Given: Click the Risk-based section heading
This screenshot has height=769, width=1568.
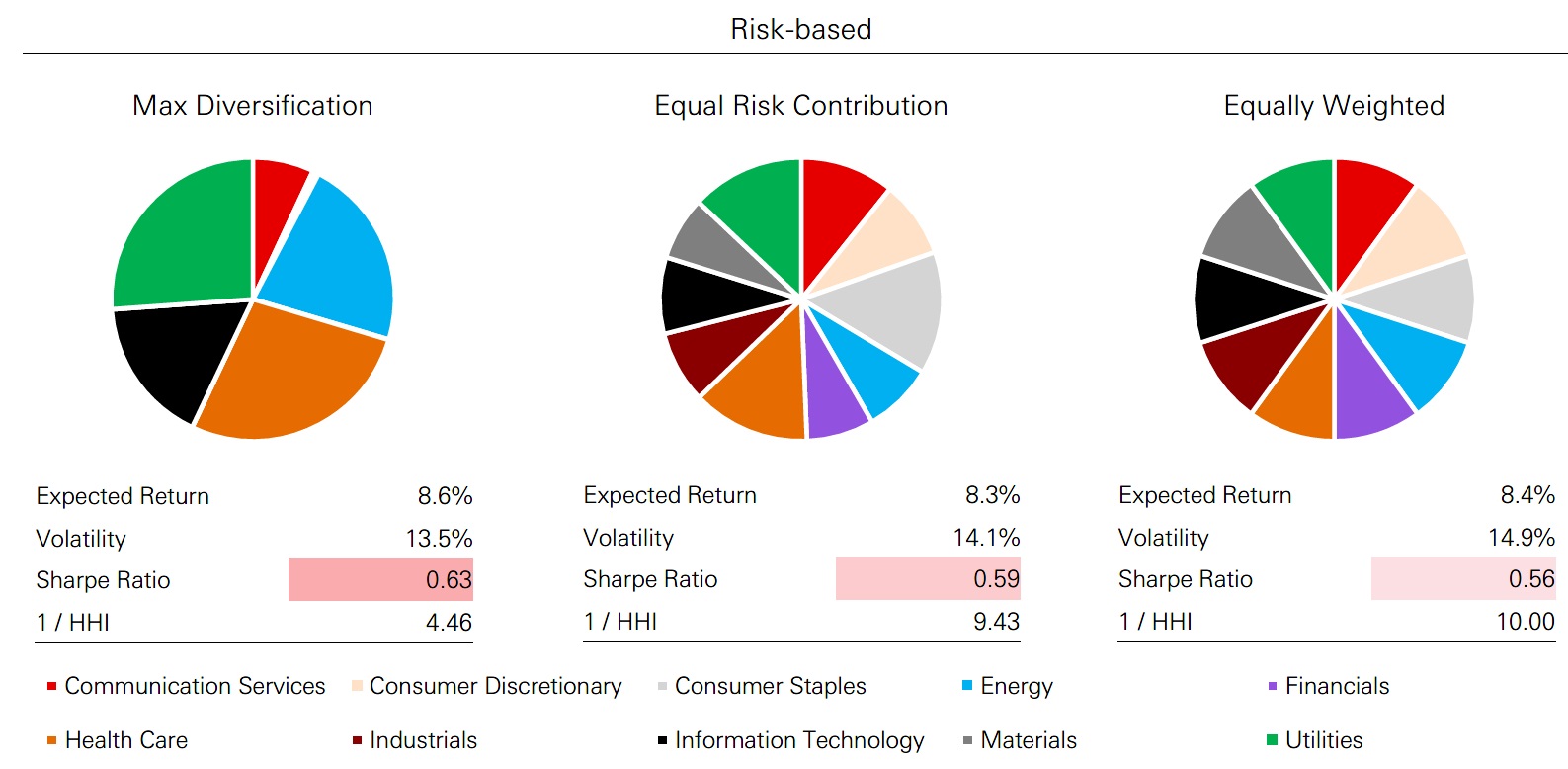Looking at the screenshot, I should (x=800, y=29).
